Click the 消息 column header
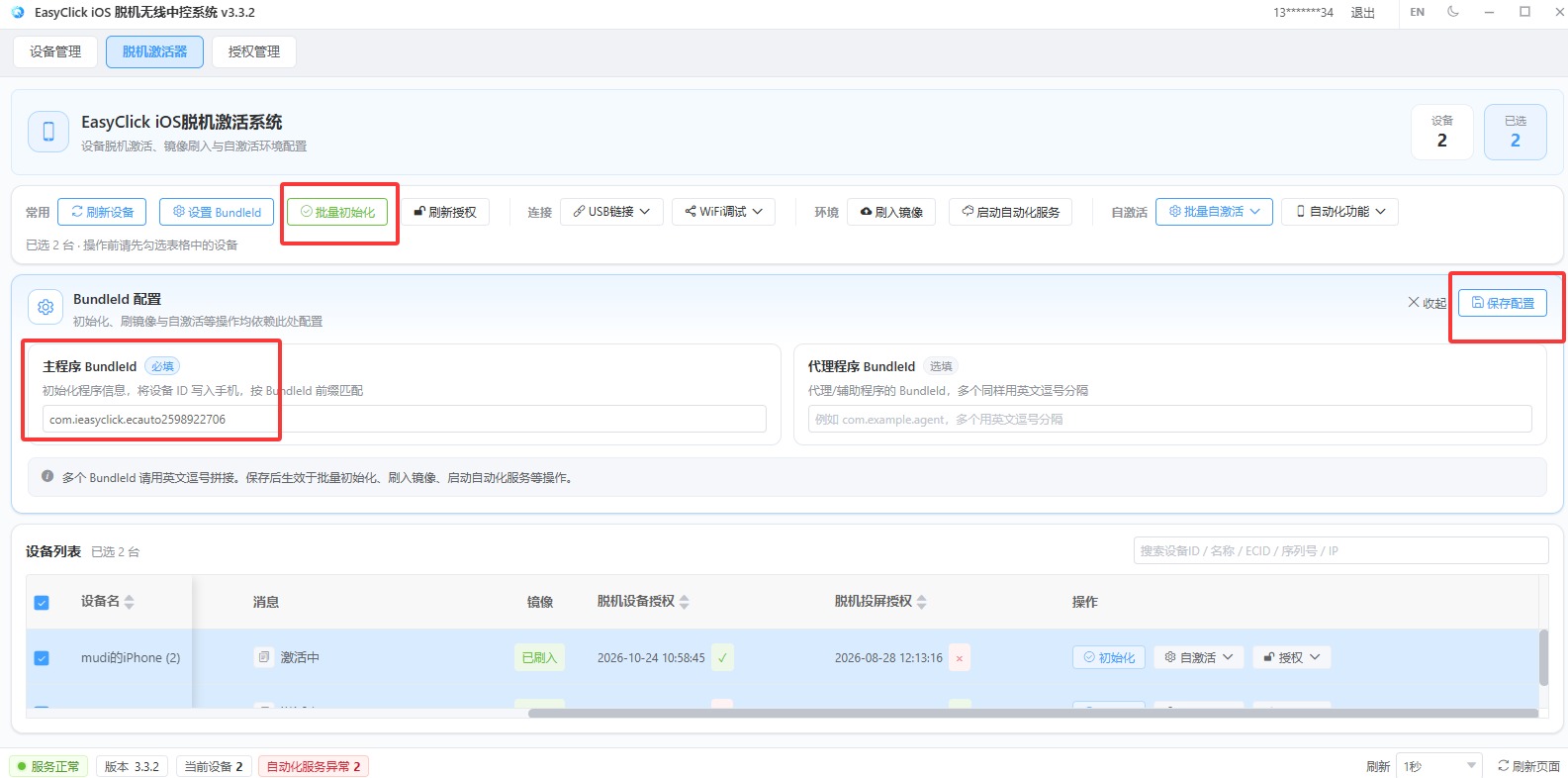The height and width of the screenshot is (778, 1568). click(x=266, y=602)
